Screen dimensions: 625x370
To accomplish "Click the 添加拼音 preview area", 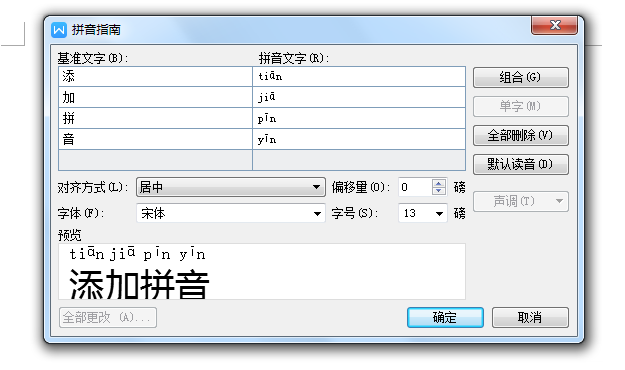I will click(x=262, y=272).
